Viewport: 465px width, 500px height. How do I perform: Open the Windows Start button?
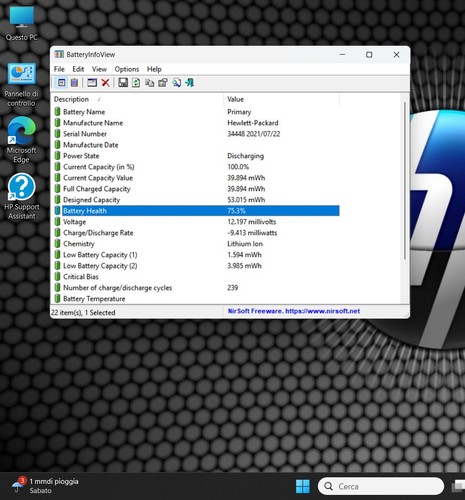click(x=303, y=486)
